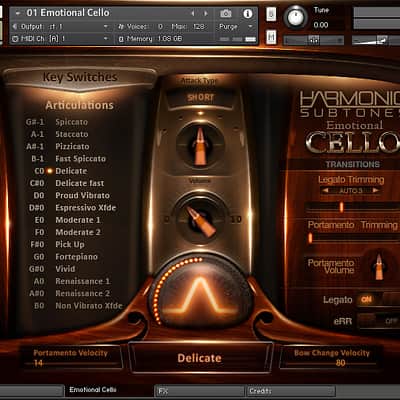Switch to the Credits tab
This screenshot has height=400, width=400.
pos(291,391)
